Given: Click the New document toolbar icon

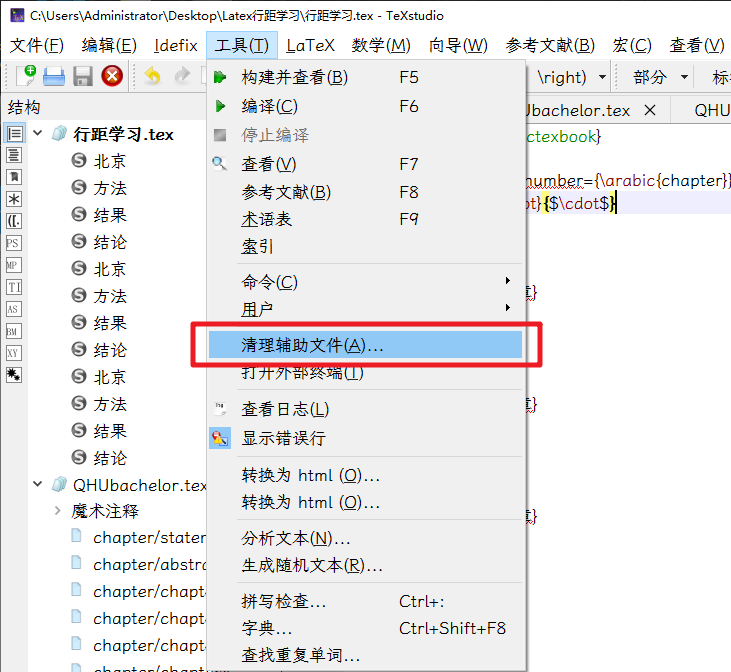Looking at the screenshot, I should pos(26,76).
